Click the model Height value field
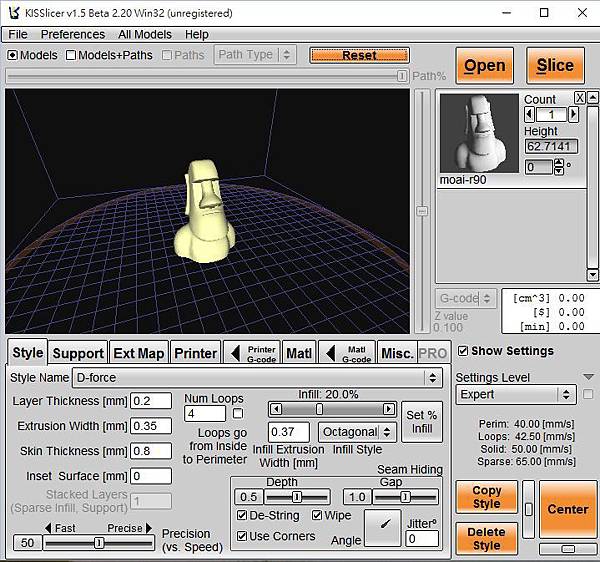600x562 pixels. click(x=551, y=146)
